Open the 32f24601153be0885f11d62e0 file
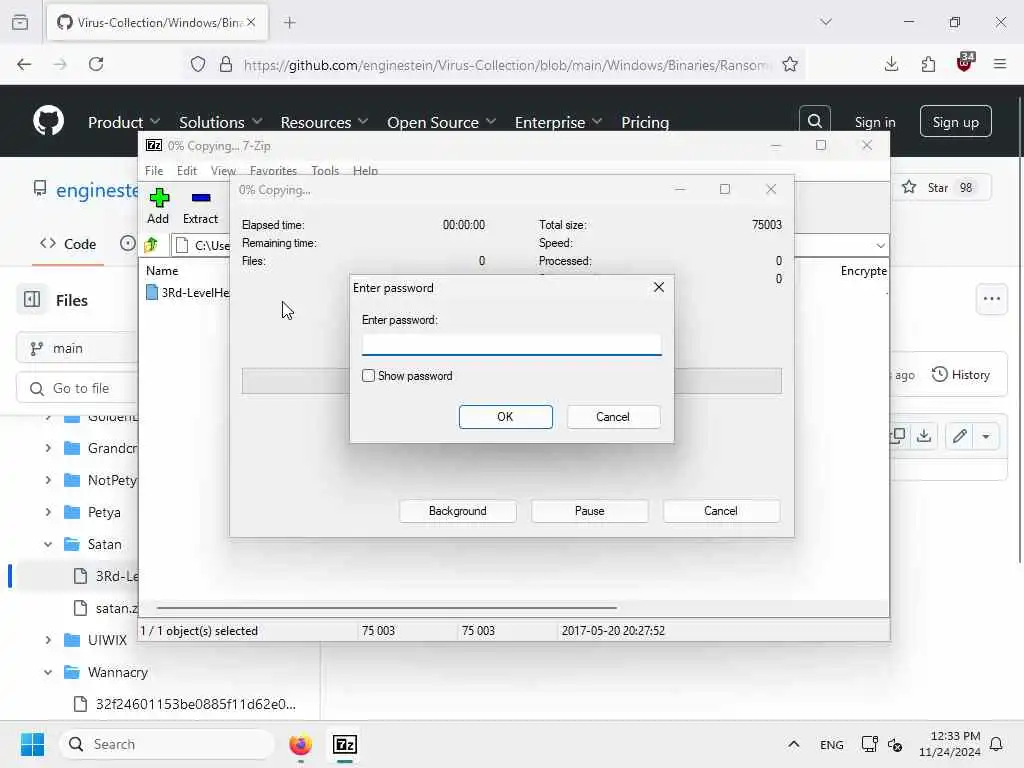 [x=185, y=704]
